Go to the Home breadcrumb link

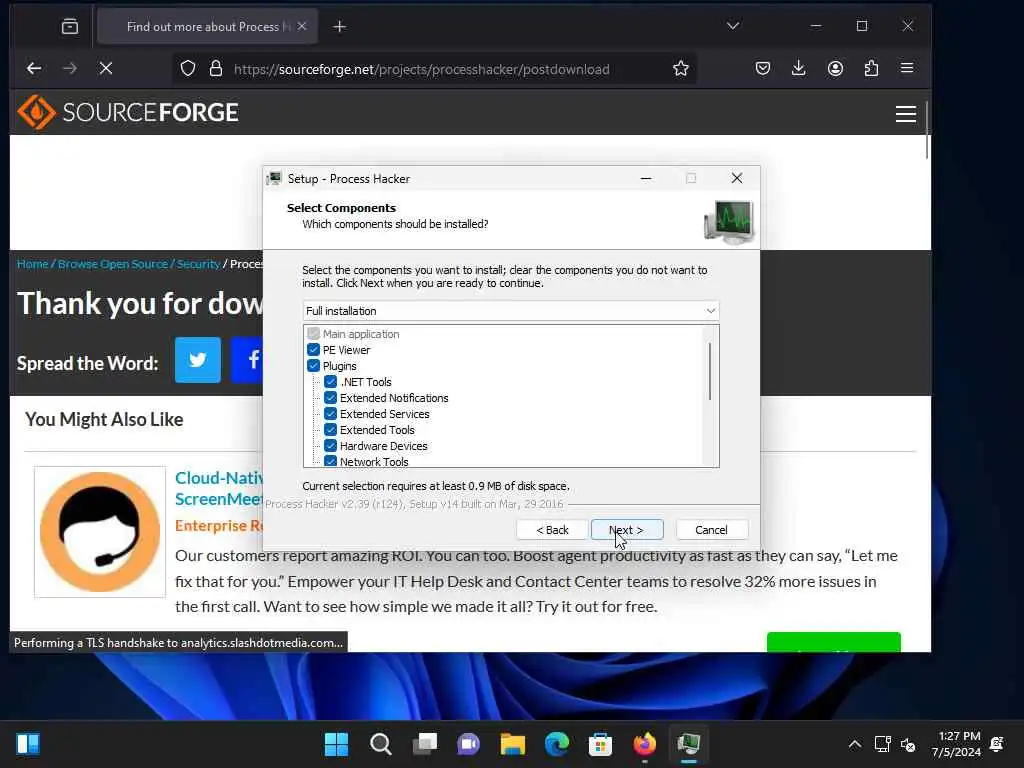tap(33, 264)
